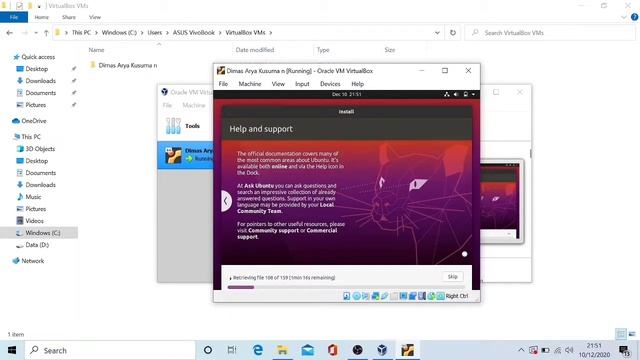The height and width of the screenshot is (360, 640).
Task: Click the Ubuntu network icon in top bar
Action: [x=447, y=94]
